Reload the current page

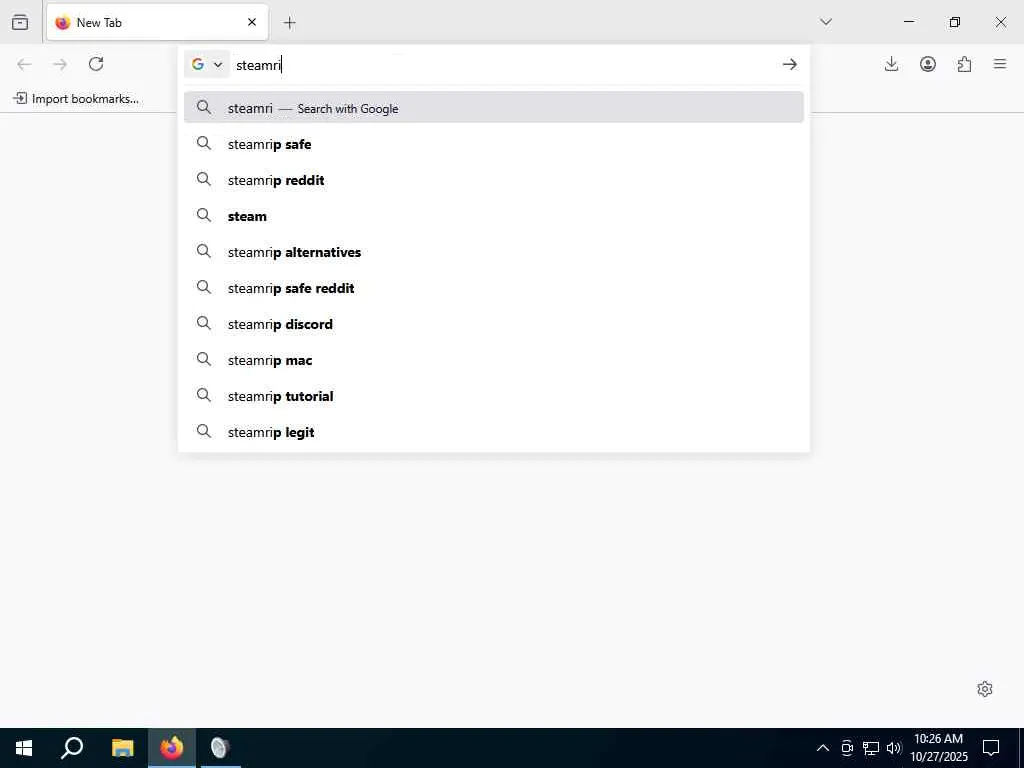[x=96, y=64]
